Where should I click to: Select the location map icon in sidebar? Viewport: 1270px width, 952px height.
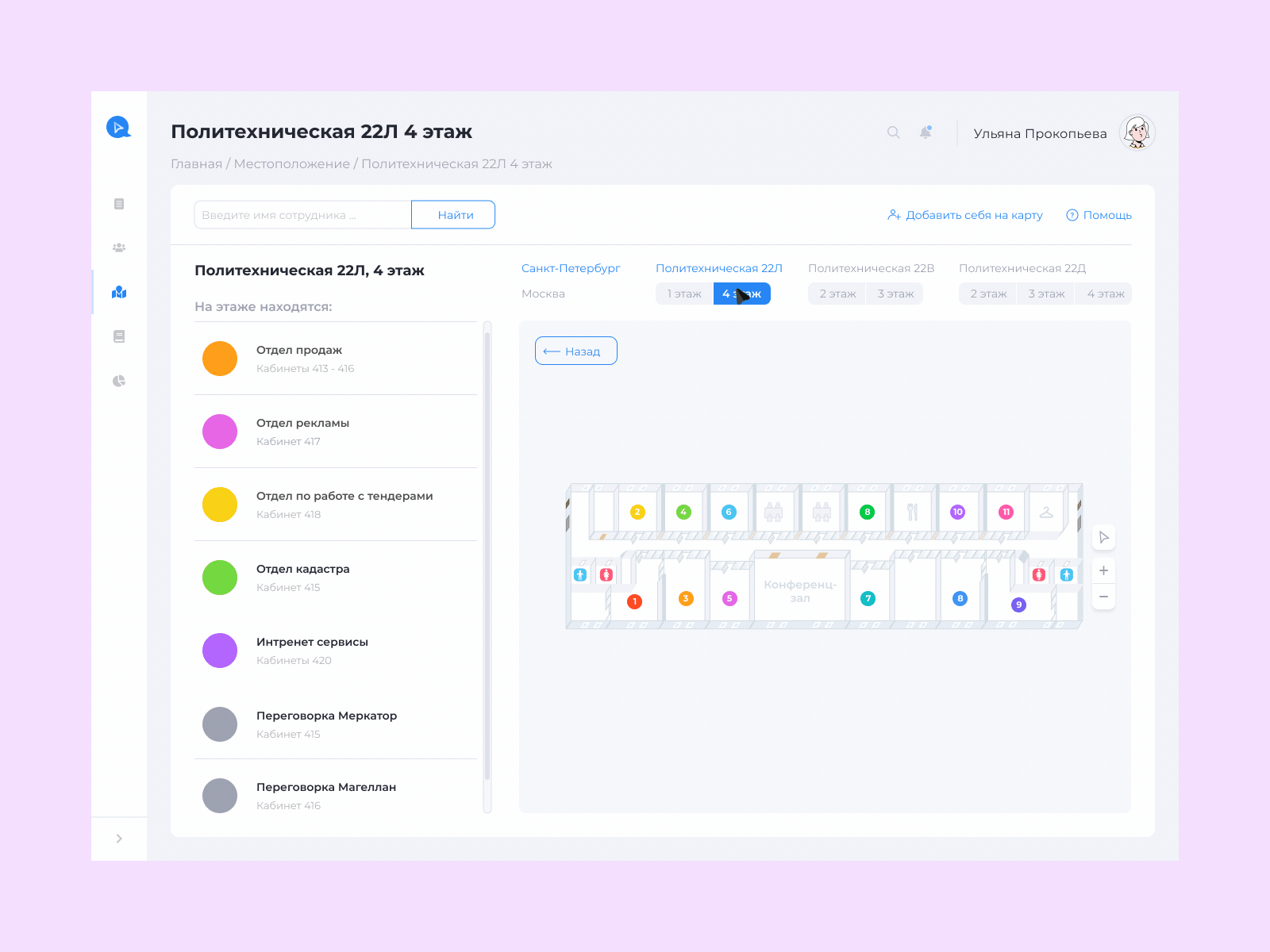pyautogui.click(x=119, y=293)
